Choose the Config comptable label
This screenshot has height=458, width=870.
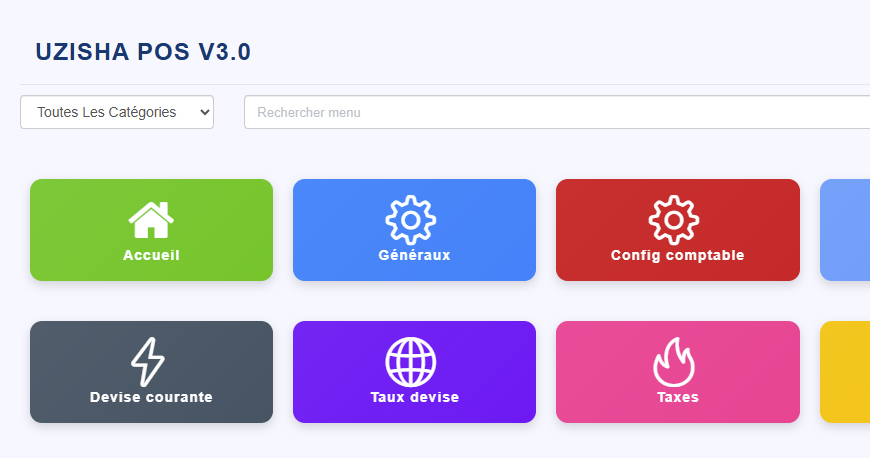677,255
